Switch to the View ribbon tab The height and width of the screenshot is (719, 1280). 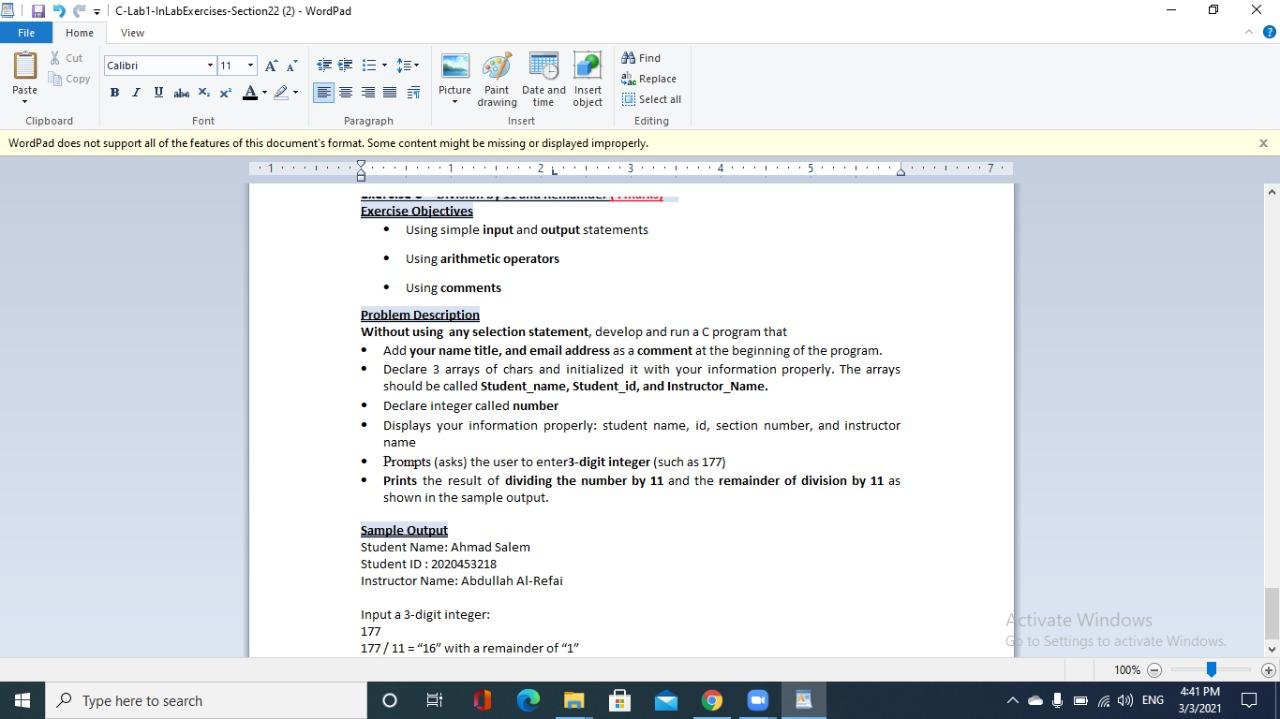131,32
